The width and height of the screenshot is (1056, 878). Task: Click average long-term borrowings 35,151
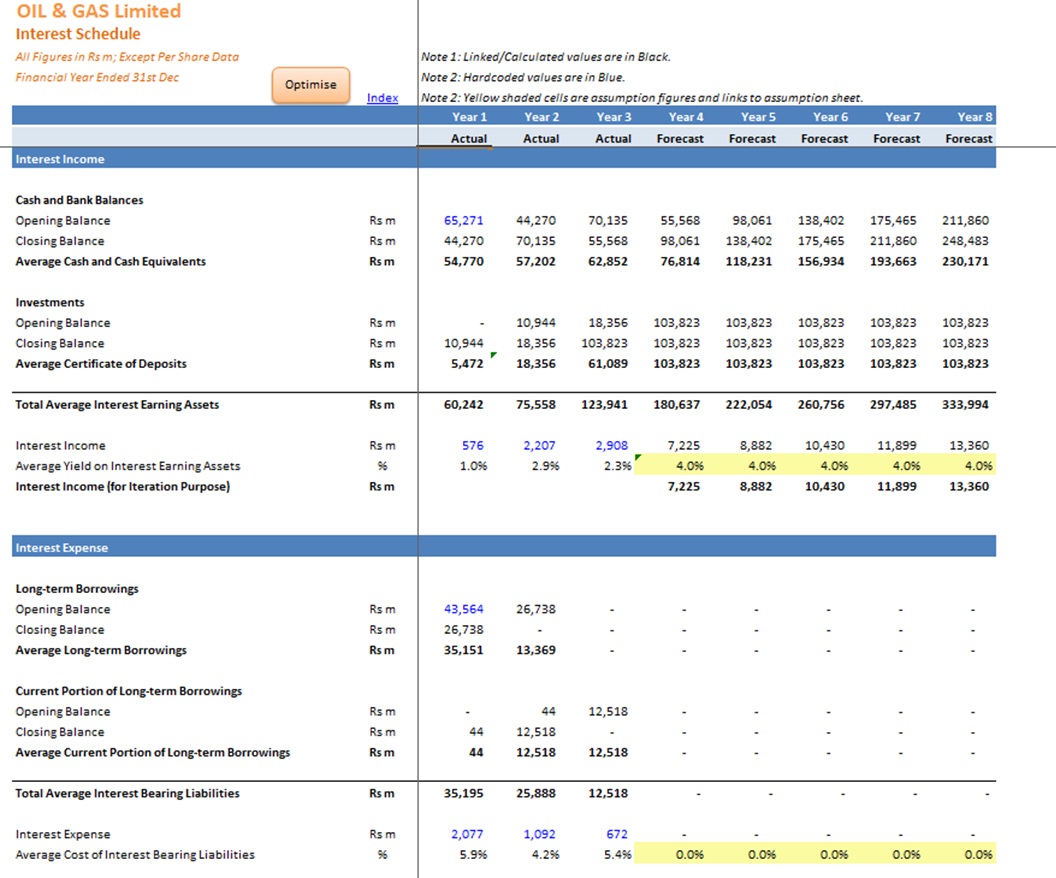[x=463, y=650]
